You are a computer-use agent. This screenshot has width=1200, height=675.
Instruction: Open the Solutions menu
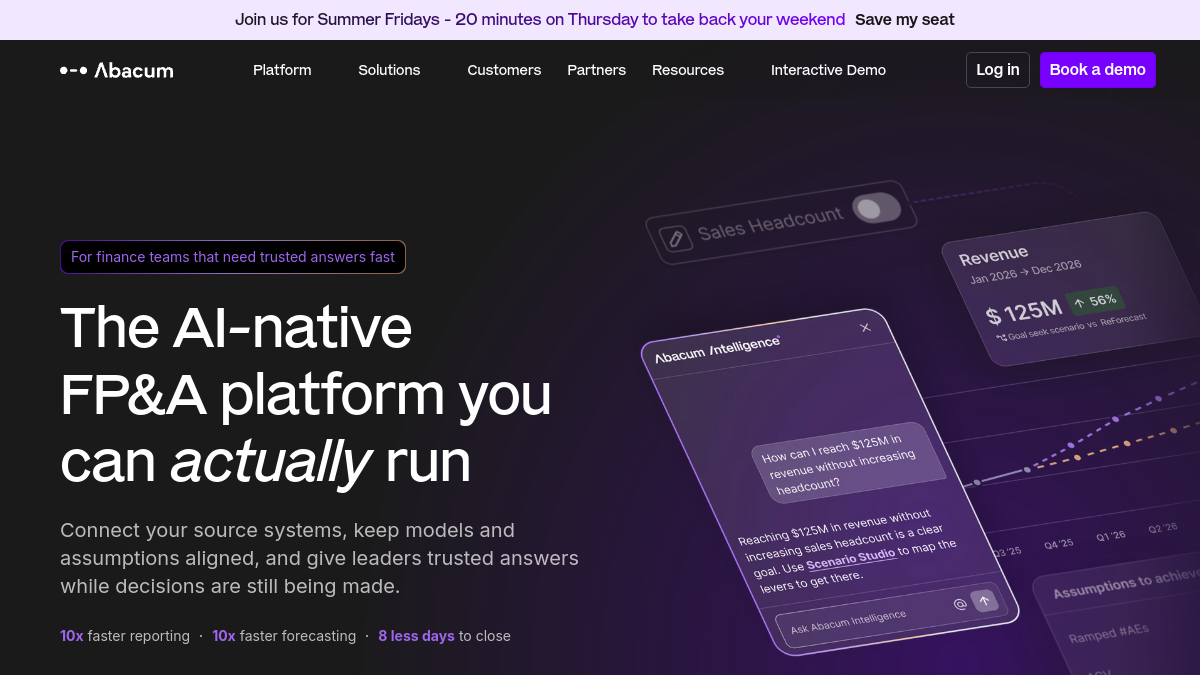(389, 70)
